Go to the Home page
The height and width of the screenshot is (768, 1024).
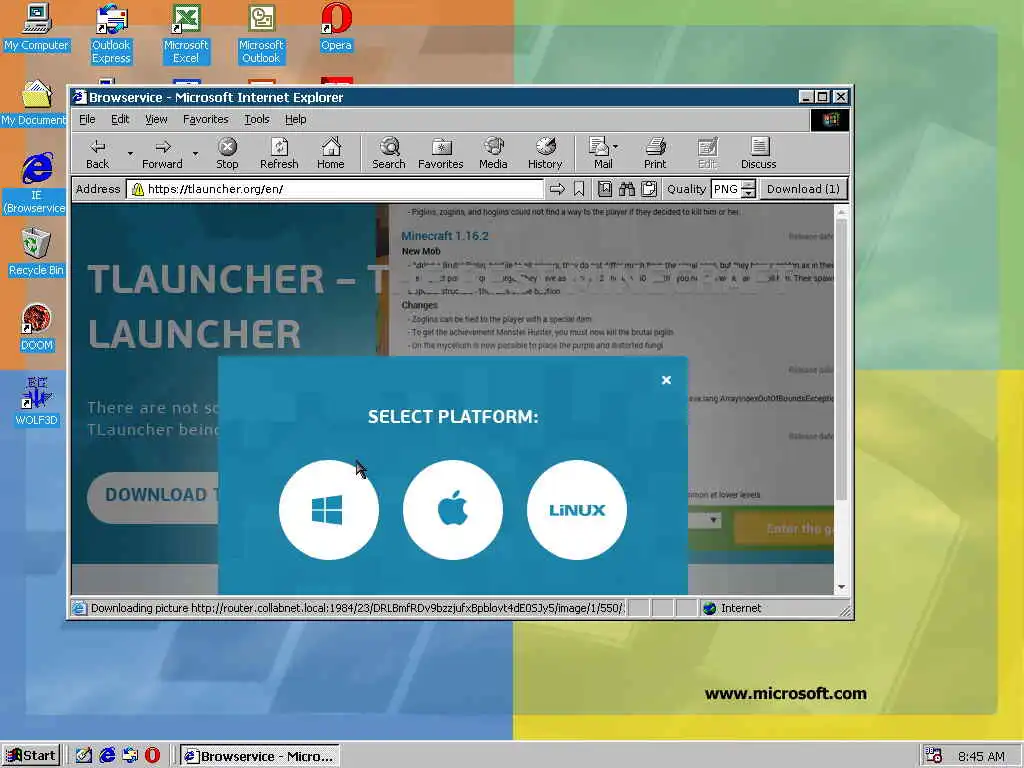point(330,154)
